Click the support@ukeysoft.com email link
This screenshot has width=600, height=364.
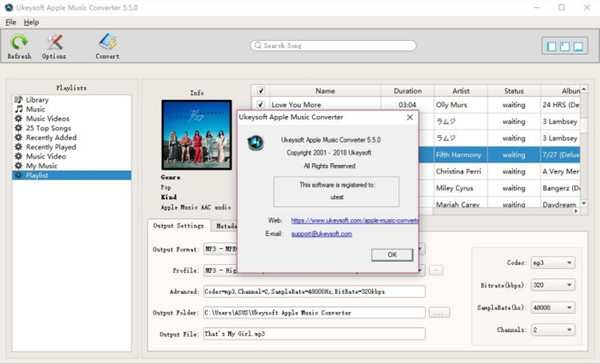[321, 234]
